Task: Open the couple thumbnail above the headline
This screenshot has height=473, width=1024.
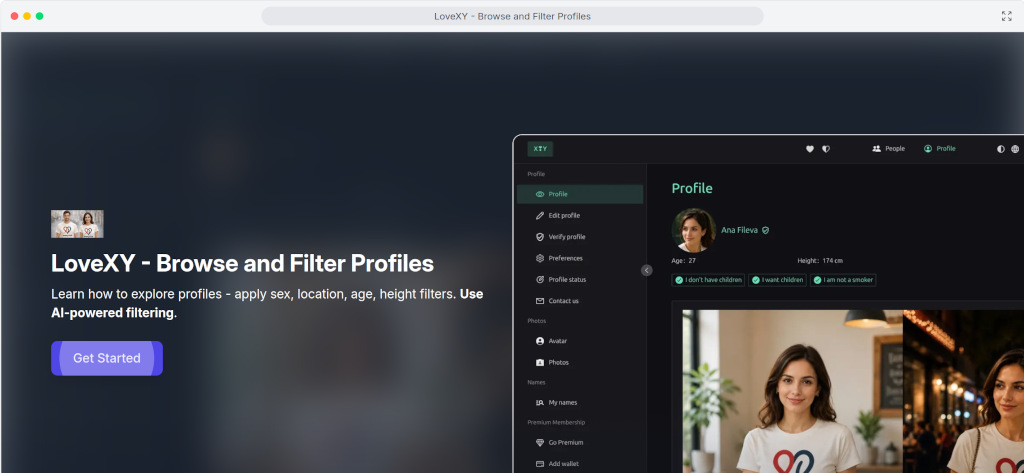Action: pyautogui.click(x=77, y=223)
